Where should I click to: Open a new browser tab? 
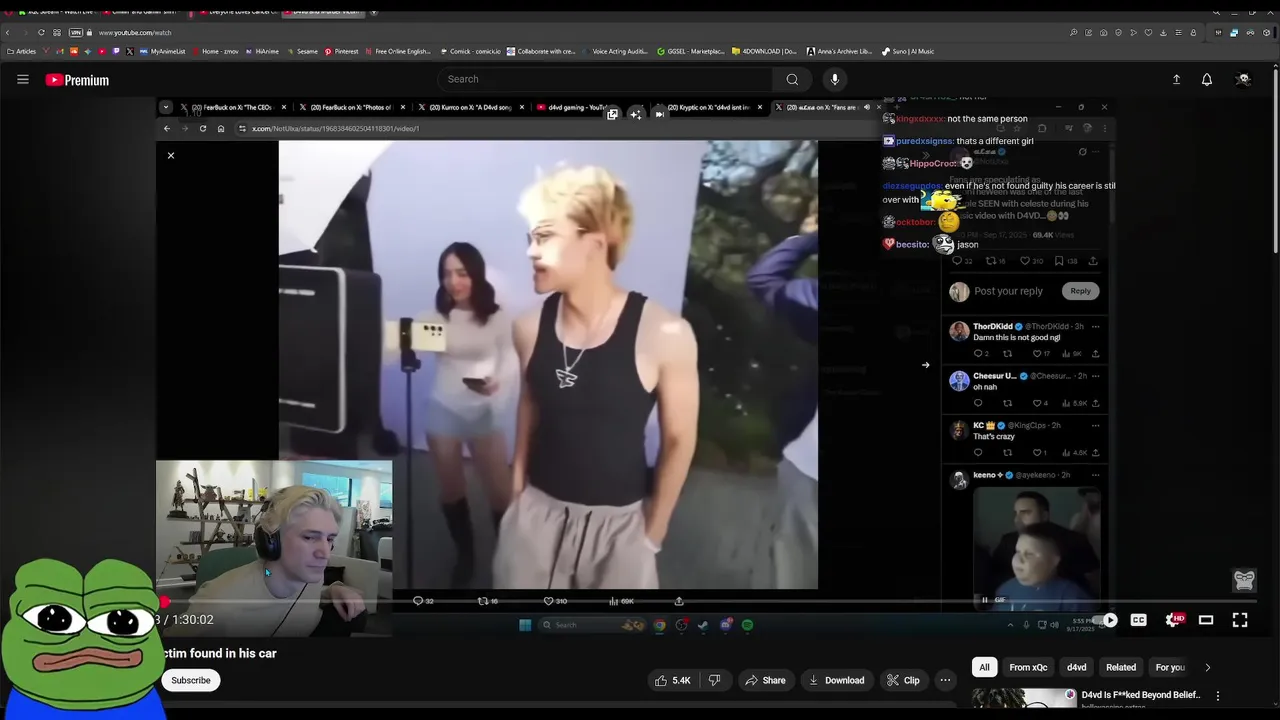point(374,12)
